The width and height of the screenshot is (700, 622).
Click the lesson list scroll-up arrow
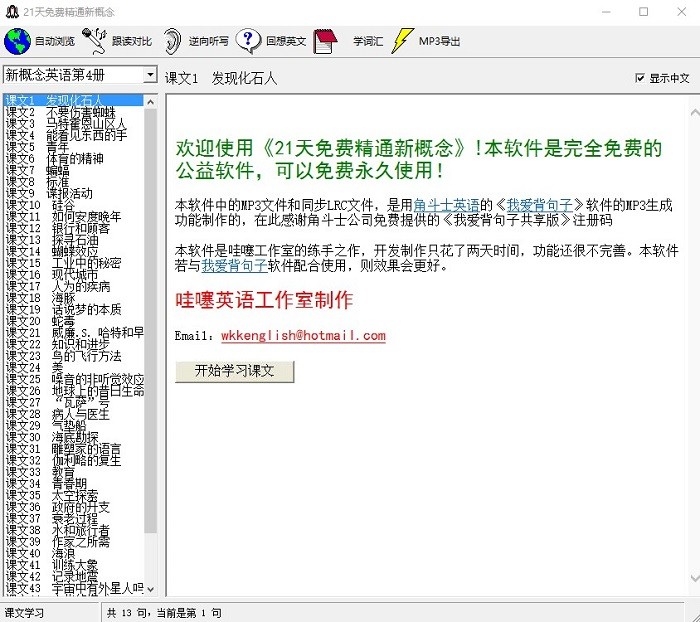[x=151, y=100]
